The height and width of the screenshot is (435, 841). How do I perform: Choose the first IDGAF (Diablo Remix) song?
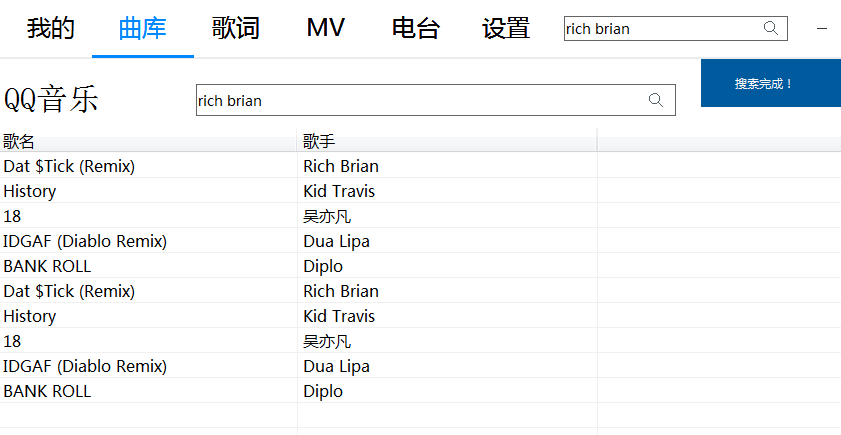pyautogui.click(x=85, y=241)
